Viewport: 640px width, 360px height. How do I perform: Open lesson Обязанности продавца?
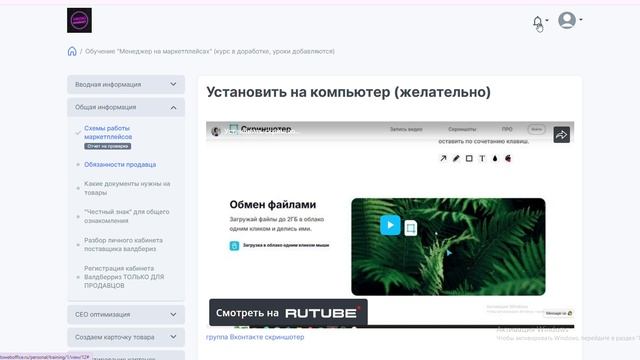click(120, 164)
